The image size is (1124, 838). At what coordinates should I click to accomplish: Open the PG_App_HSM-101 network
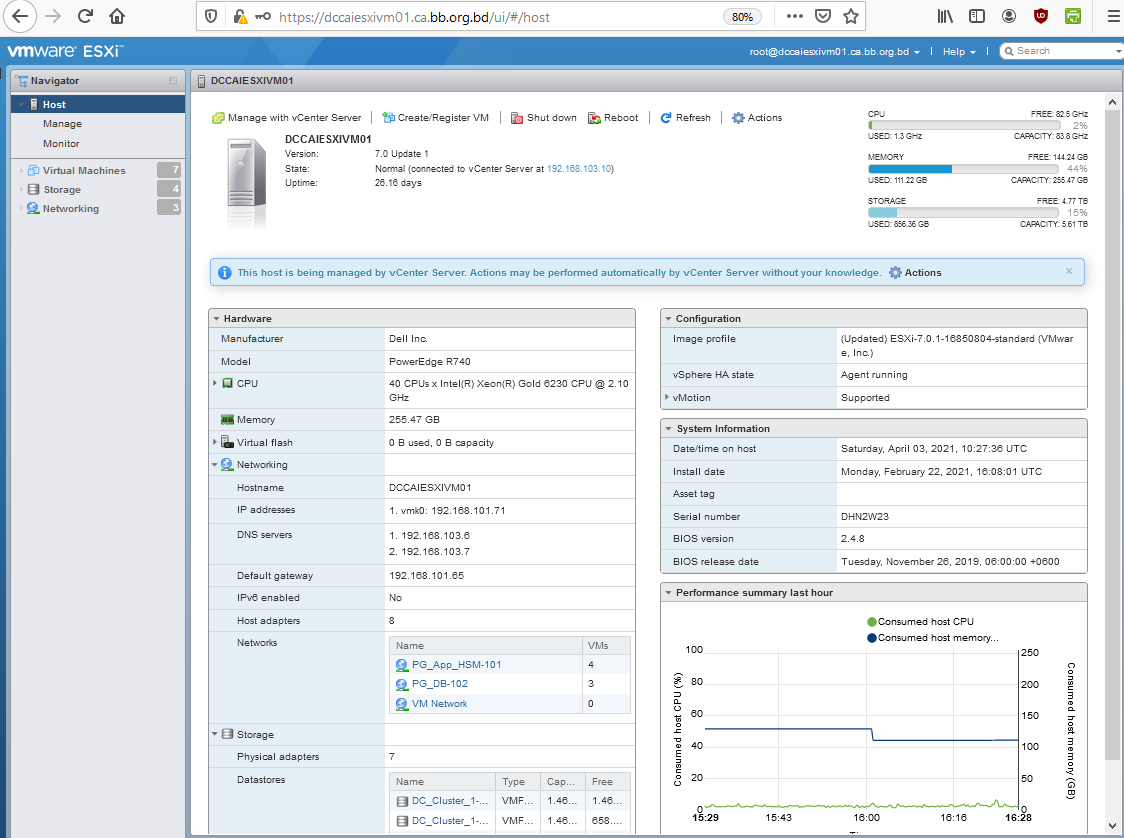click(x=457, y=665)
